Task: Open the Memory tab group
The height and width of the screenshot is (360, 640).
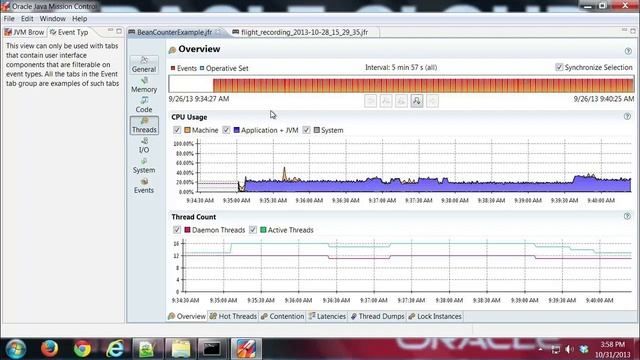Action: (x=144, y=85)
